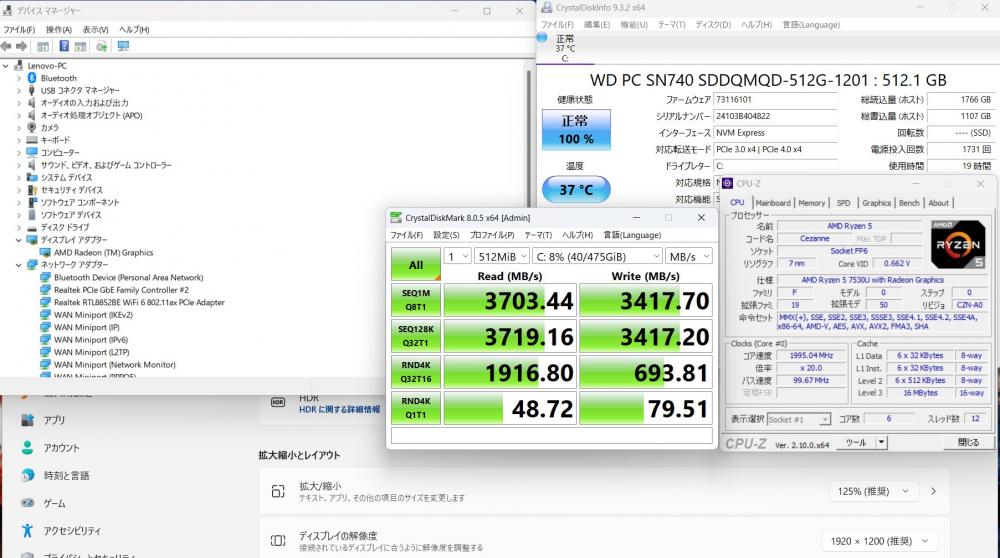Collapse the ネットワーク アダプター node
Image resolution: width=1000 pixels, height=558 pixels.
tap(18, 265)
